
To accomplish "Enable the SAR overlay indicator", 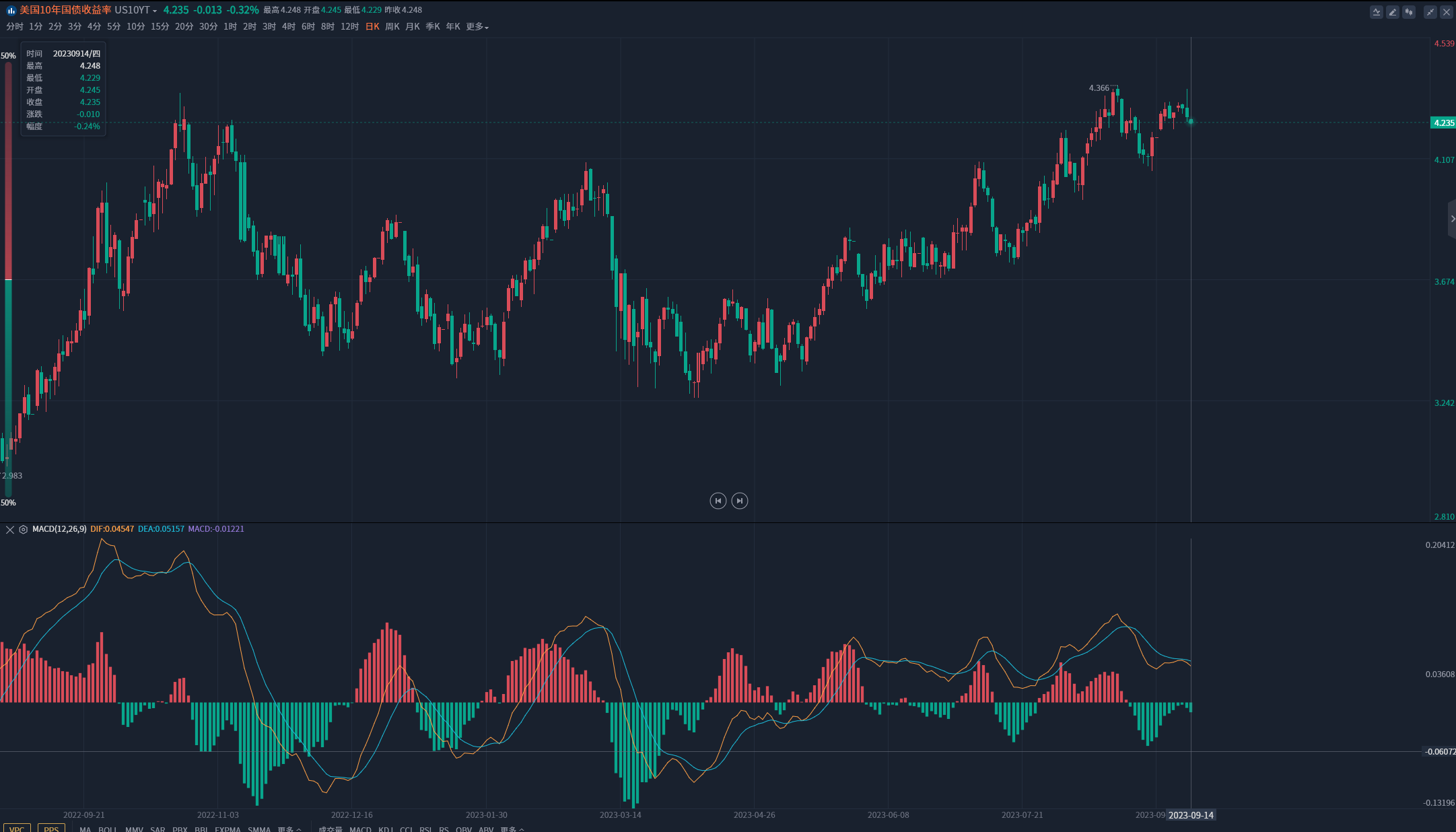I will pos(158,829).
